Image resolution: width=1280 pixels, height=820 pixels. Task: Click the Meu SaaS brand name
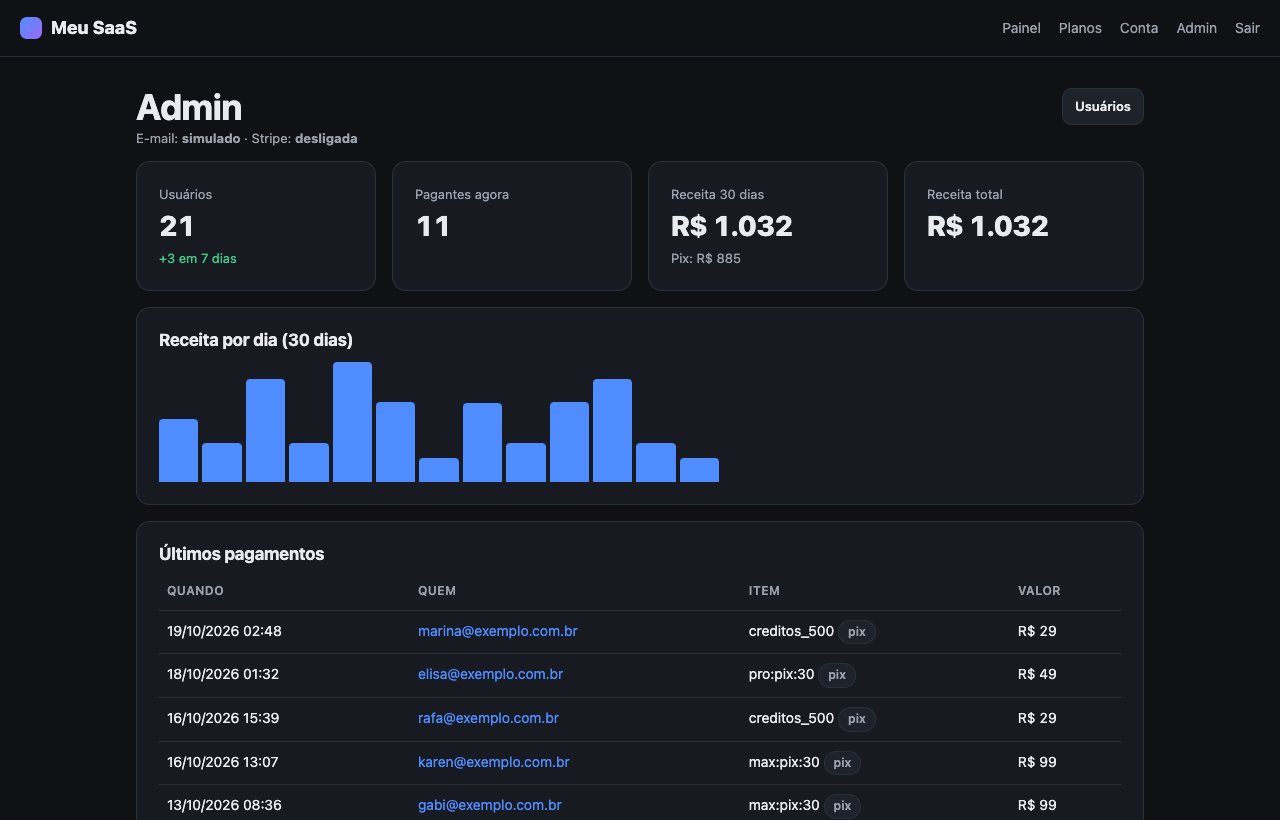click(94, 28)
